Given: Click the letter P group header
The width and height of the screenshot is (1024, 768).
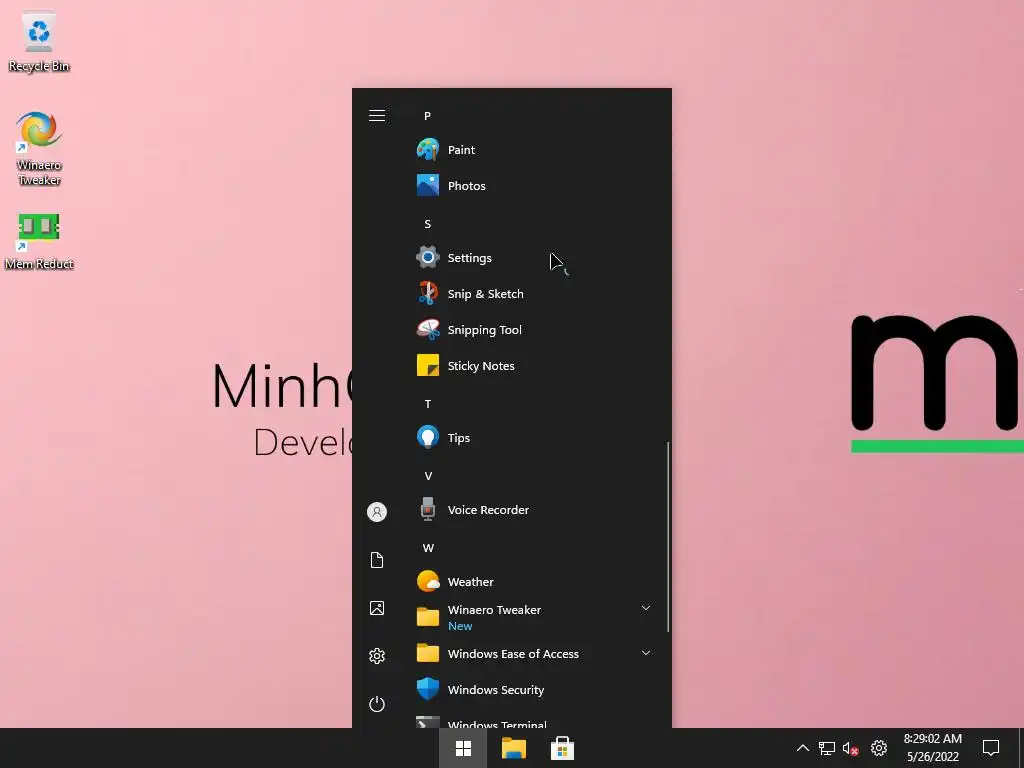Looking at the screenshot, I should coord(427,116).
